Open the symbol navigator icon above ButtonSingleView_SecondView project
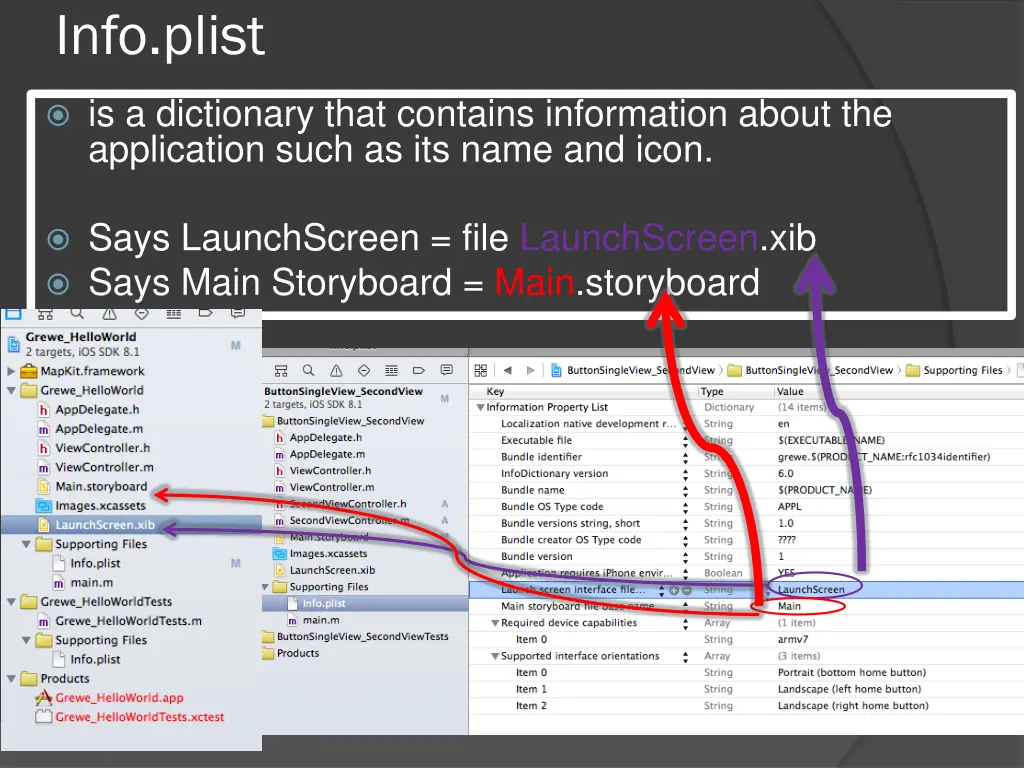1024x768 pixels. [x=281, y=371]
